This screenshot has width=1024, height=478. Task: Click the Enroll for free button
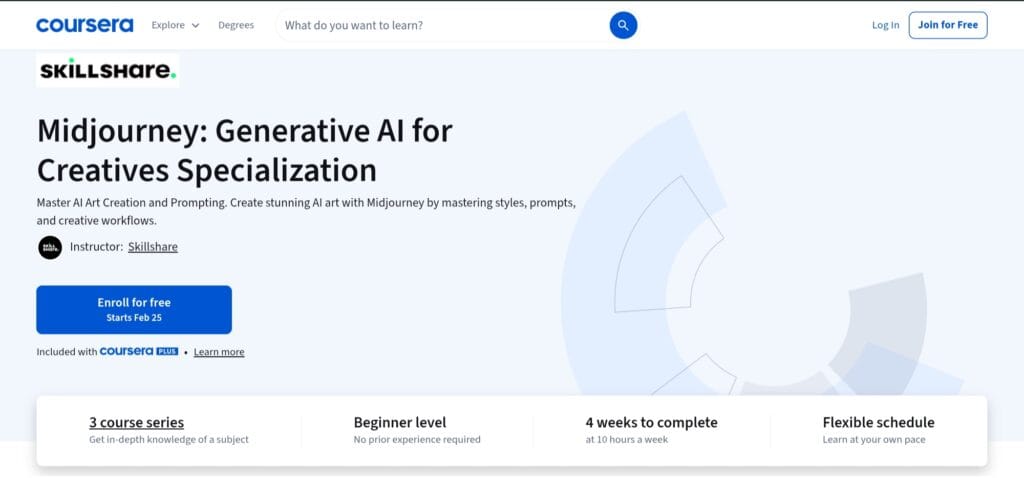point(134,310)
